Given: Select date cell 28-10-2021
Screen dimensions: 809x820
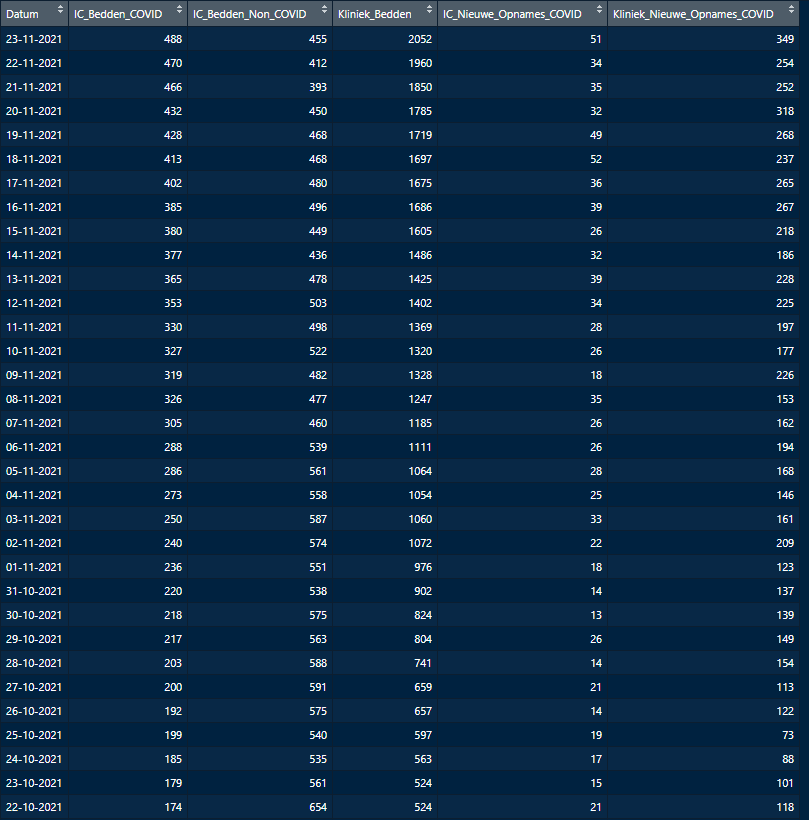Looking at the screenshot, I should [33, 664].
